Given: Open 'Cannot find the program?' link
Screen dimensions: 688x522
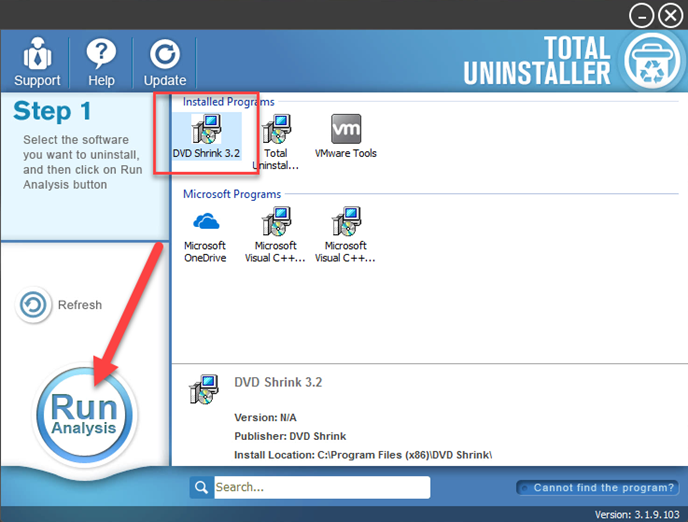Looking at the screenshot, I should 598,488.
